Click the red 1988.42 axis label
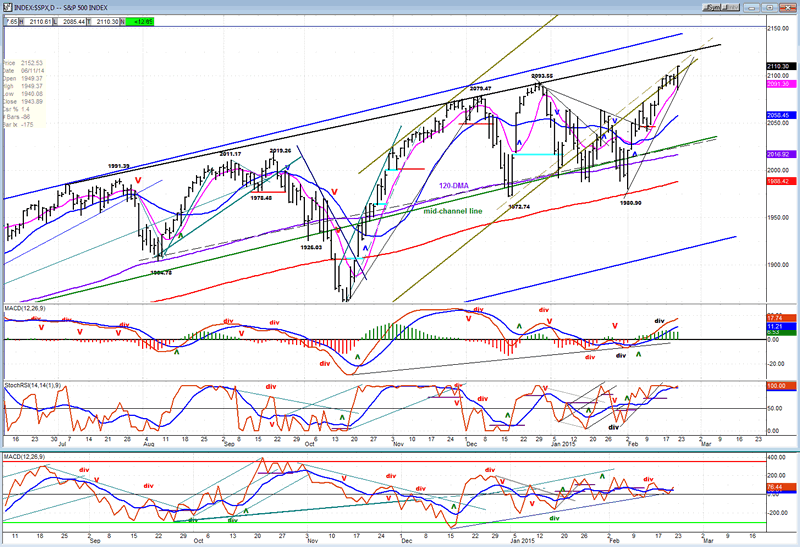 click(x=781, y=181)
